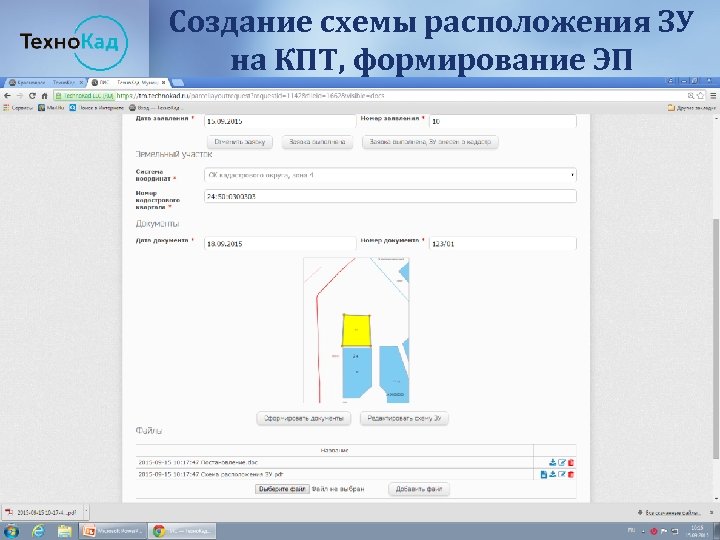This screenshot has width=720, height=540.
Task: Click the zoom magnifier in the address bar
Action: tap(691, 96)
